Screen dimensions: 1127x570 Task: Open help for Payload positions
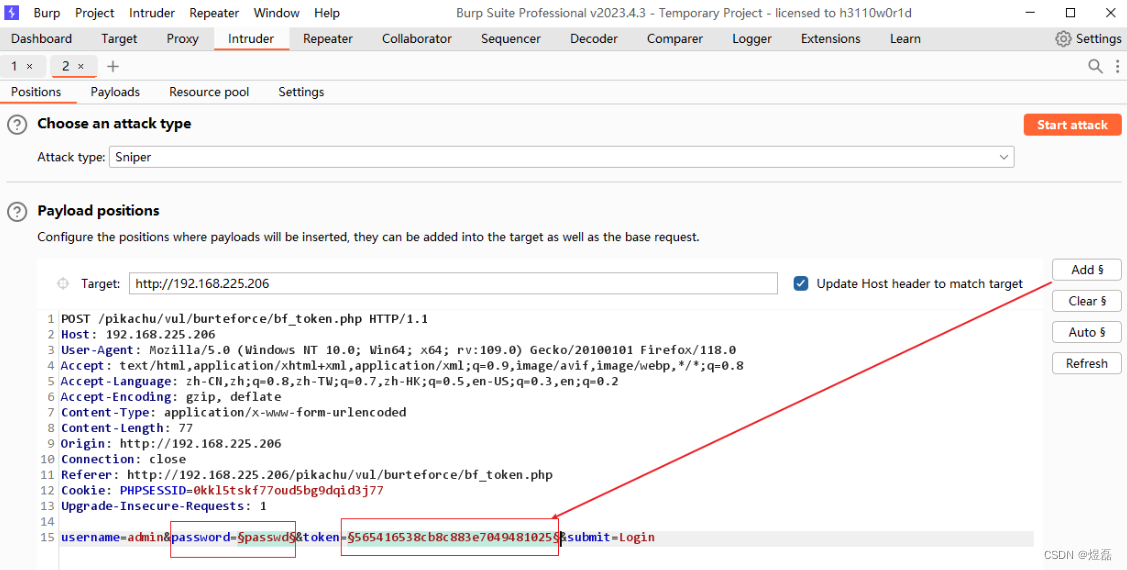(17, 212)
